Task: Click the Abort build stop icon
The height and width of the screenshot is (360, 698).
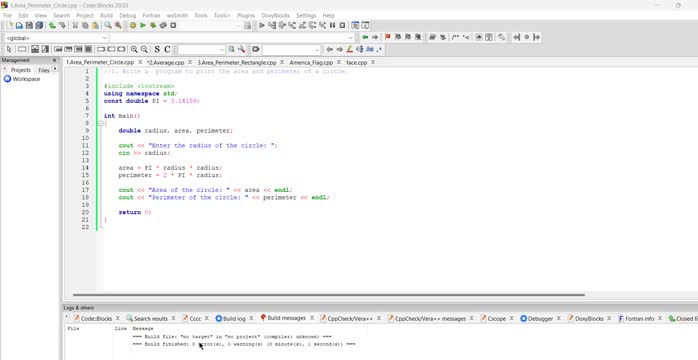Action: 173,25
